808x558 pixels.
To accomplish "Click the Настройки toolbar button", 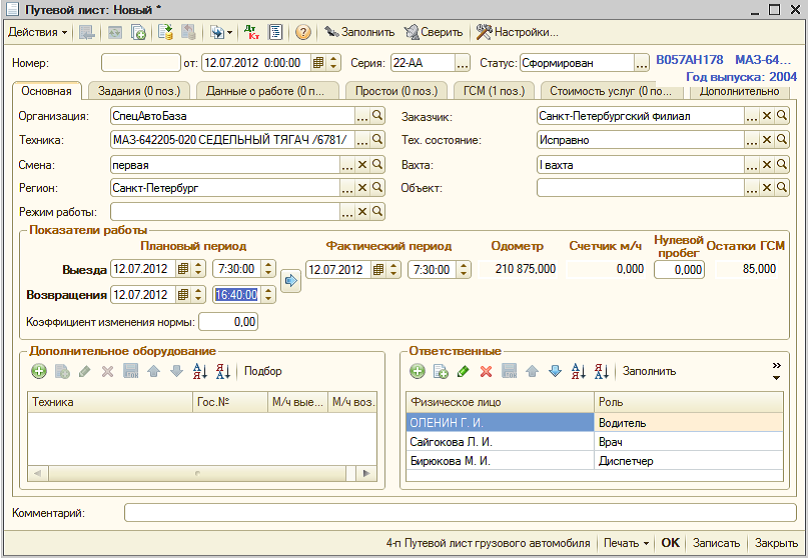I will pyautogui.click(x=517, y=32).
